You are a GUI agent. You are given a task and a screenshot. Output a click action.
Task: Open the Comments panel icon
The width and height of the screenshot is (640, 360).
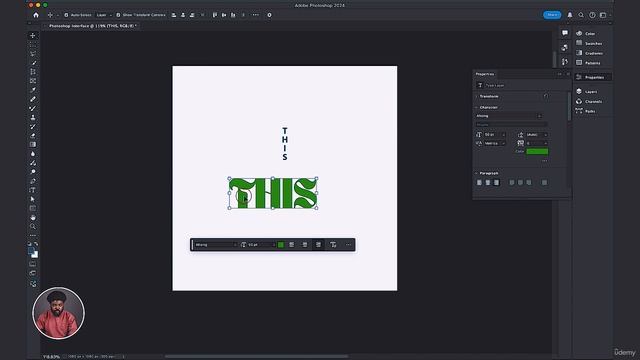pos(565,33)
